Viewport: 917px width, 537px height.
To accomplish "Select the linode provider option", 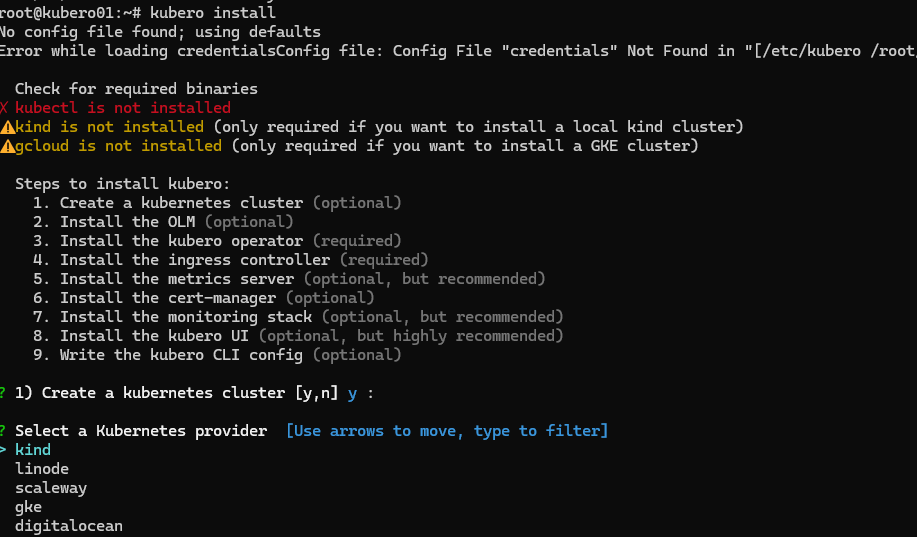I will (42, 469).
